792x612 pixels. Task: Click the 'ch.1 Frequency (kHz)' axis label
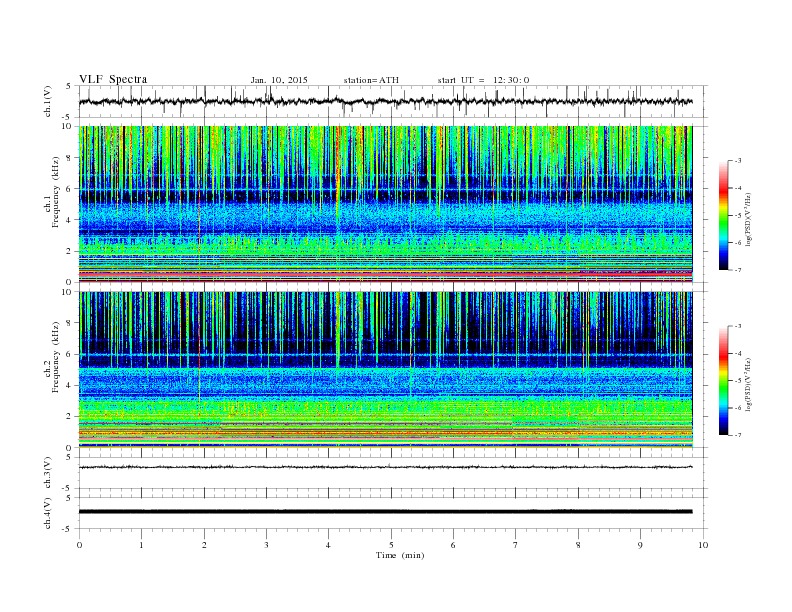click(x=51, y=192)
